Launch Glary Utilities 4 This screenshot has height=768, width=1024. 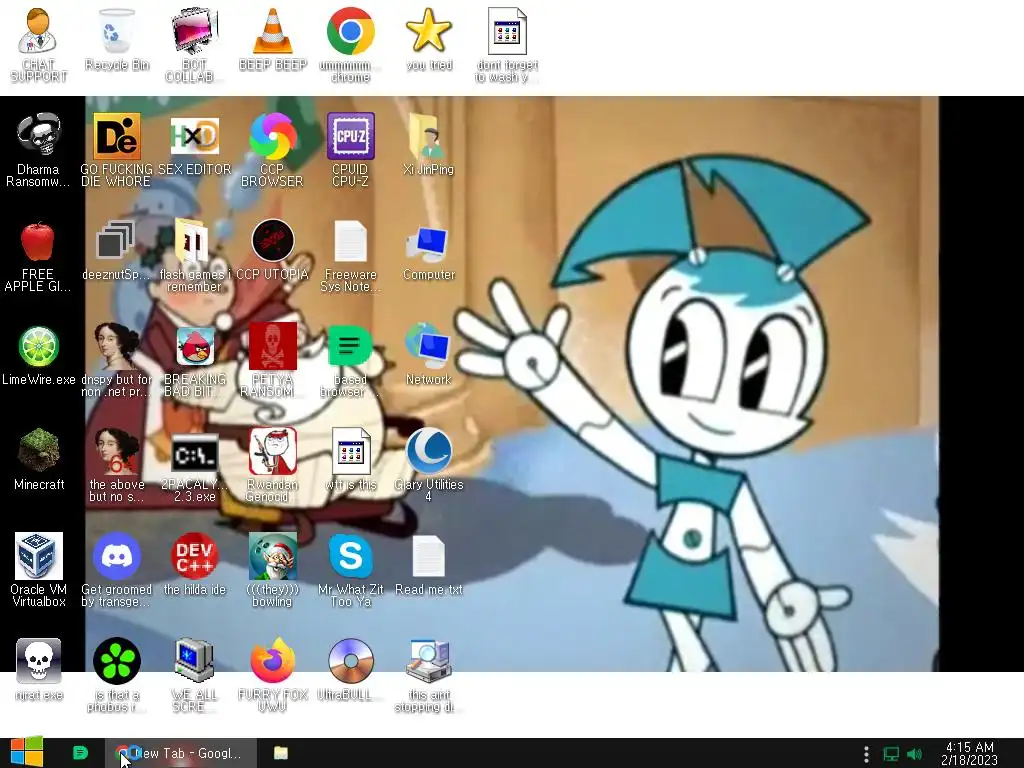point(428,466)
